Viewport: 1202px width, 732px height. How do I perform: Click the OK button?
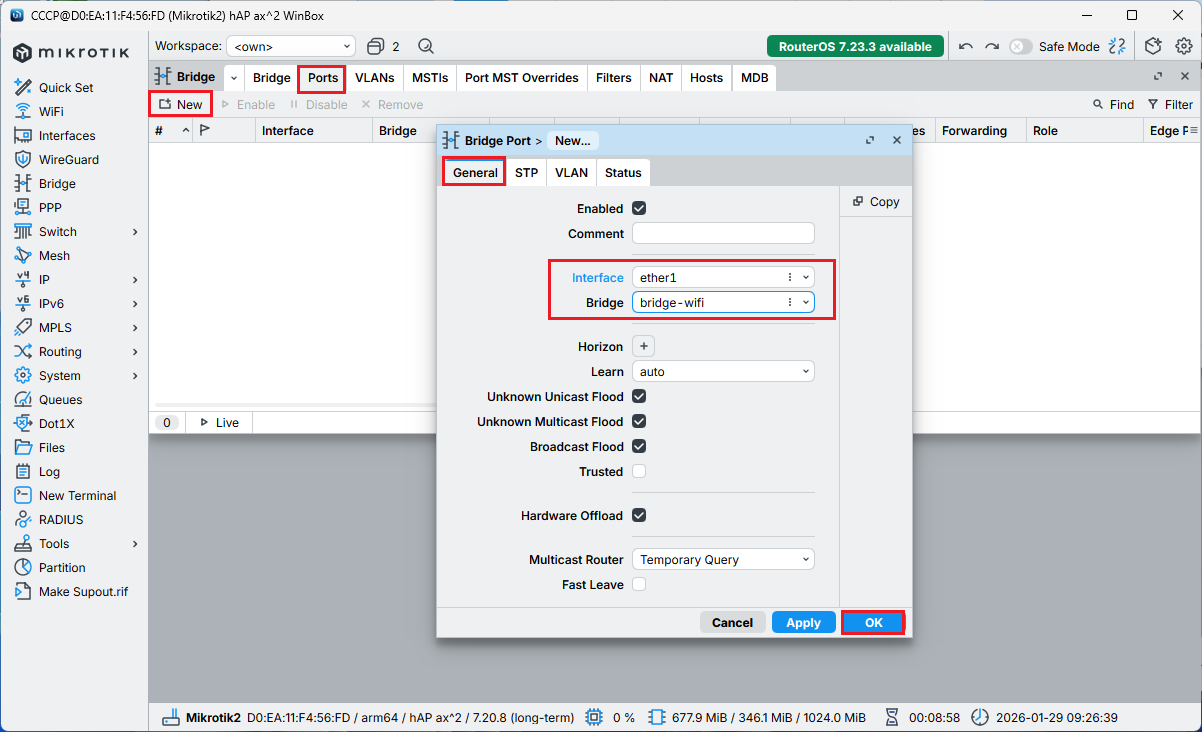pos(874,622)
